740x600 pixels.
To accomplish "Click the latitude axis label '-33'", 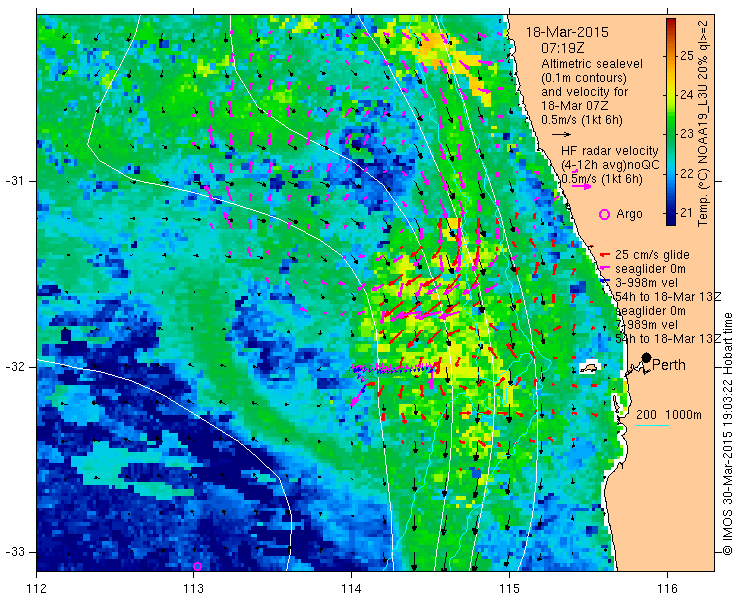I will click(x=14, y=552).
